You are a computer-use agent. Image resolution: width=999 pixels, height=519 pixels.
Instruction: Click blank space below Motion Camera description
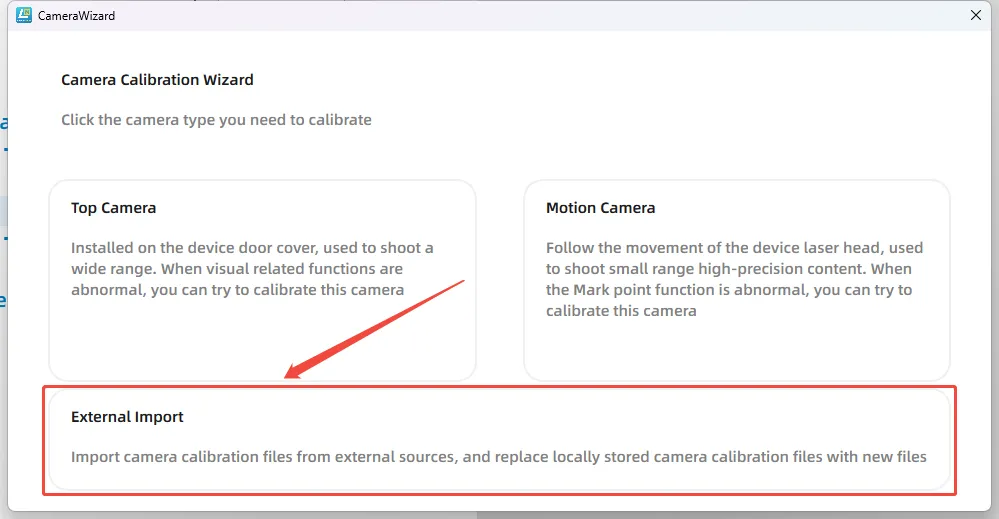[x=736, y=350]
